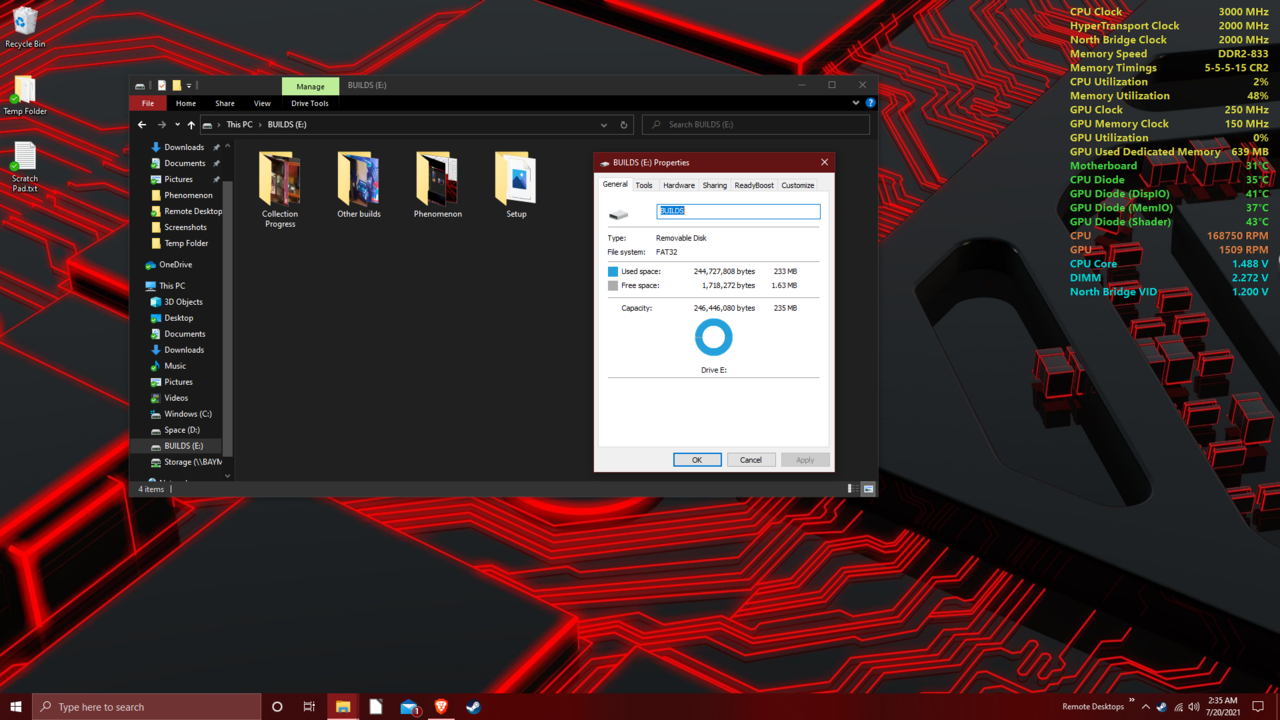Click the Task View taskbar button
The image size is (1280, 720).
click(x=309, y=707)
